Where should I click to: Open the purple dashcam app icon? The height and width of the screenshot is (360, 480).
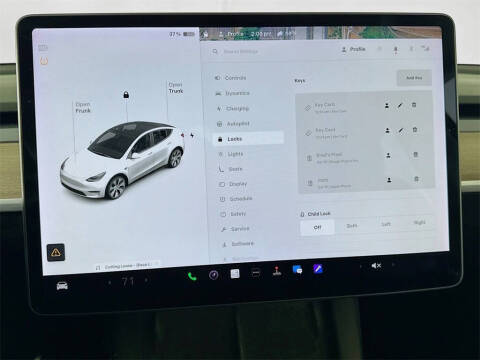pos(214,275)
